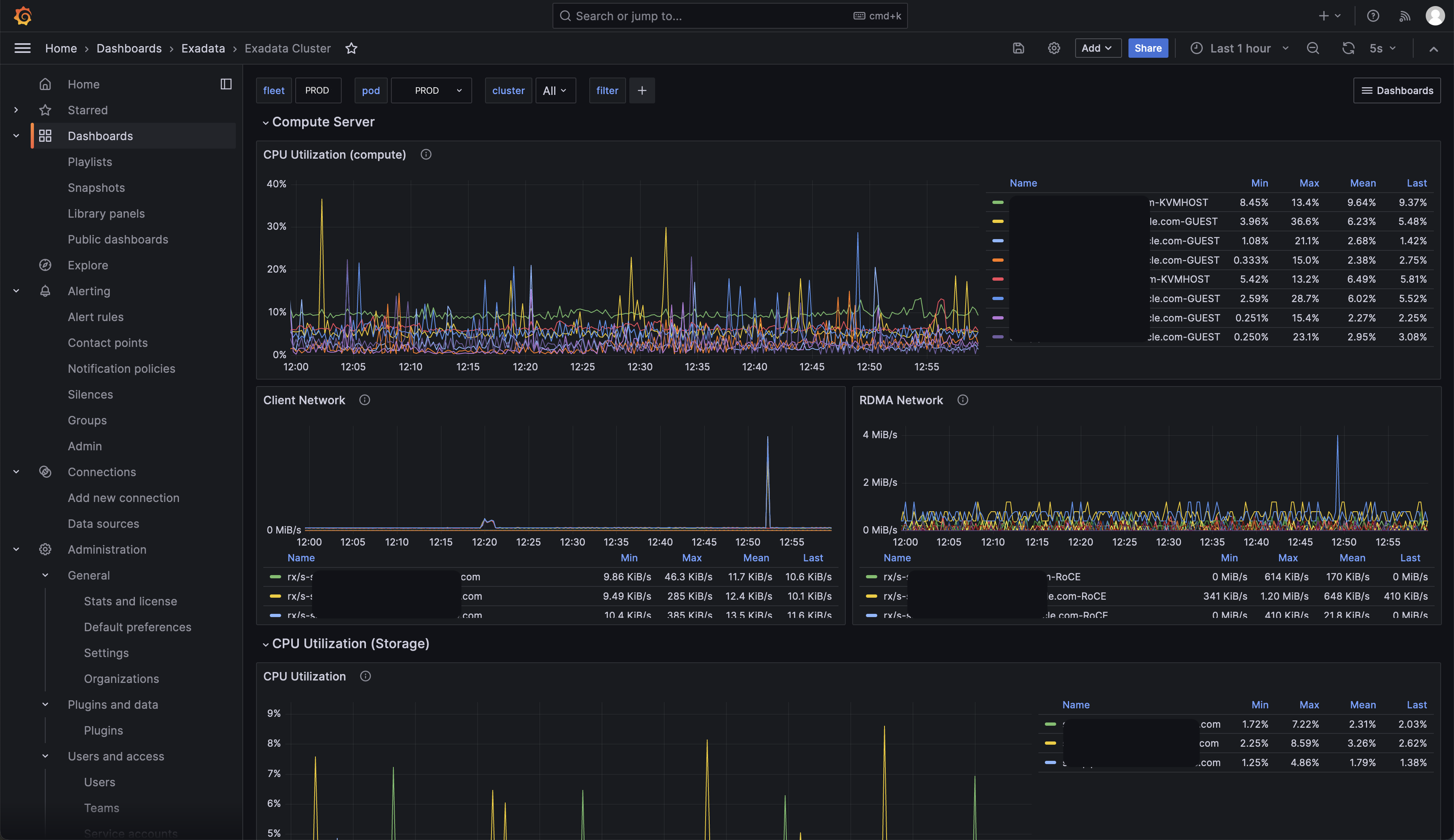Screen dimensions: 1454x840
Task: Open help via question mark icon
Action: click(1373, 16)
